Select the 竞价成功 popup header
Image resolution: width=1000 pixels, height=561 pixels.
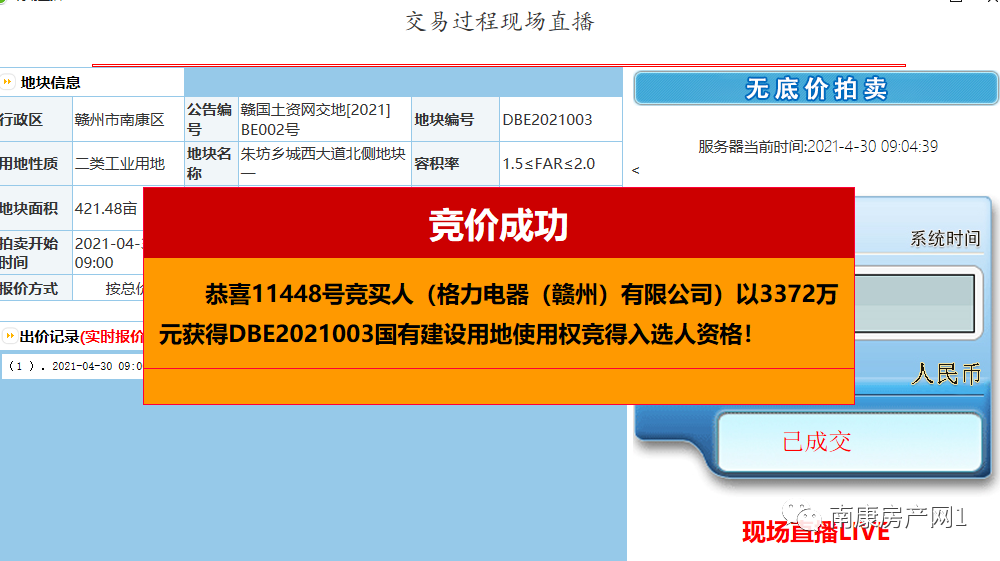click(x=498, y=225)
